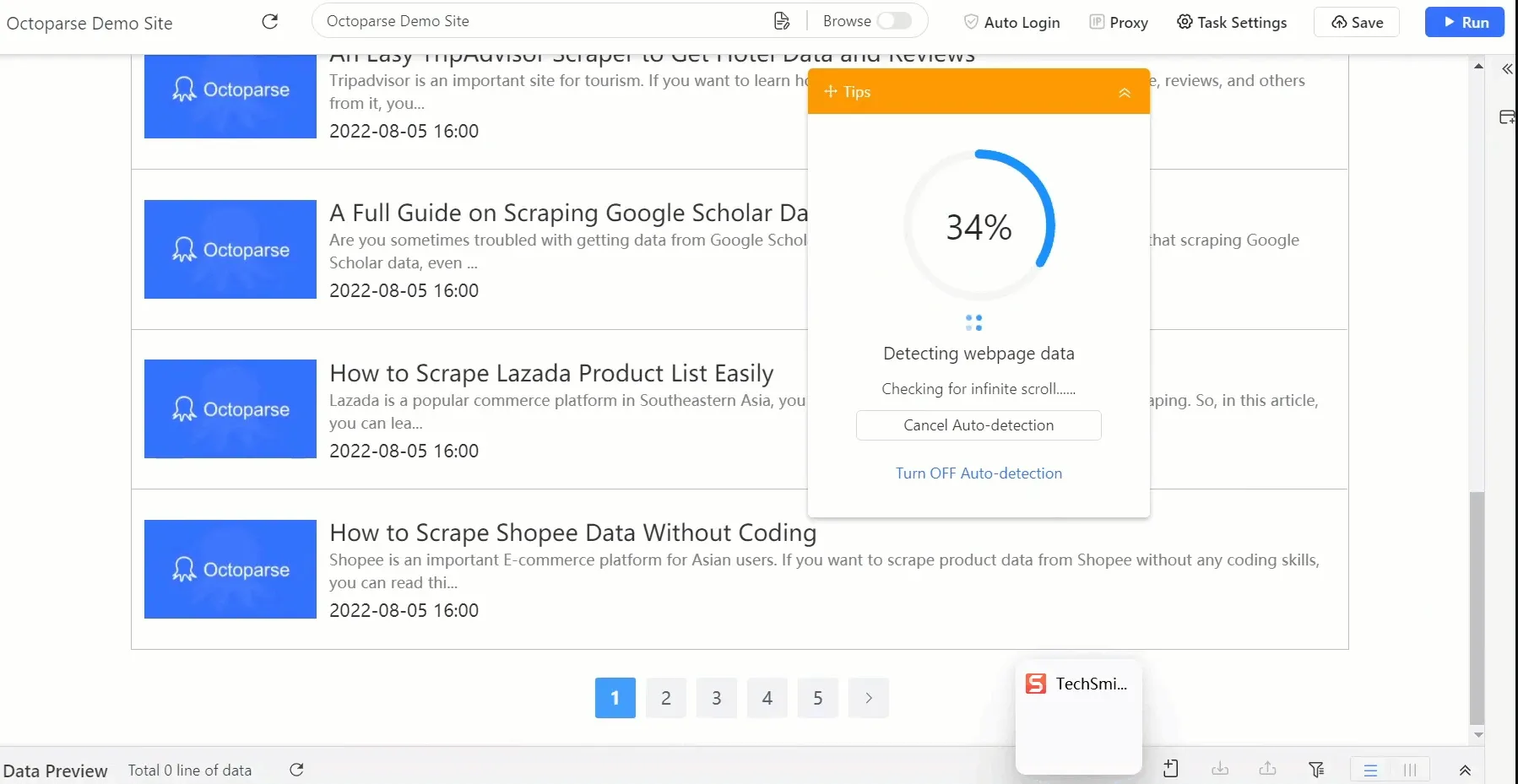Click the page's vertical scrollbar

tap(1477, 608)
